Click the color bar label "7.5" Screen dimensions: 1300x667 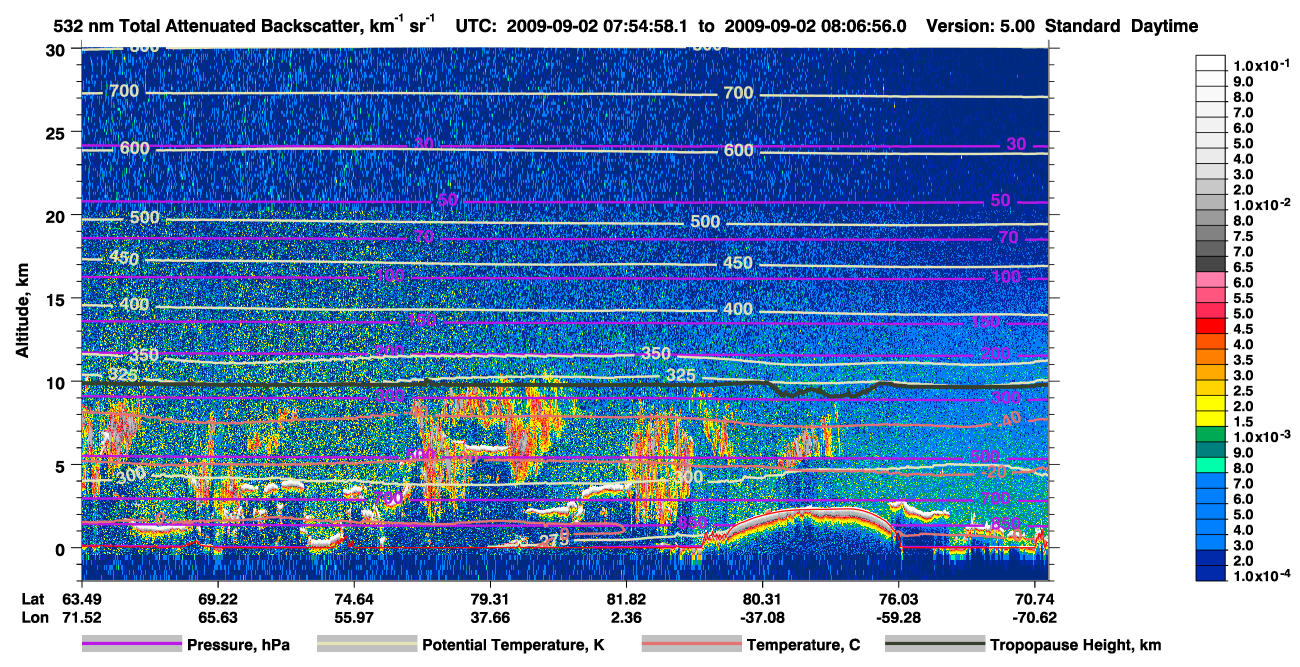tap(1244, 236)
